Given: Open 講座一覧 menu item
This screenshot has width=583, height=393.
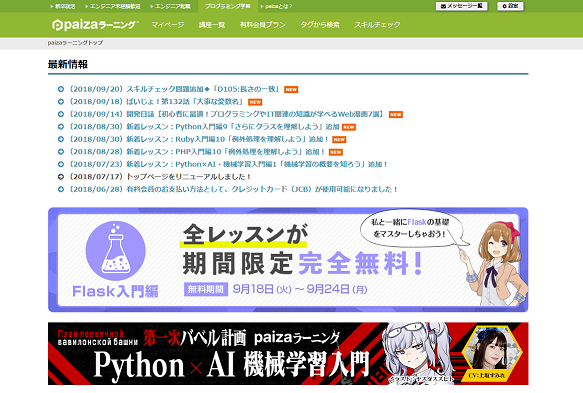Looking at the screenshot, I should [212, 25].
